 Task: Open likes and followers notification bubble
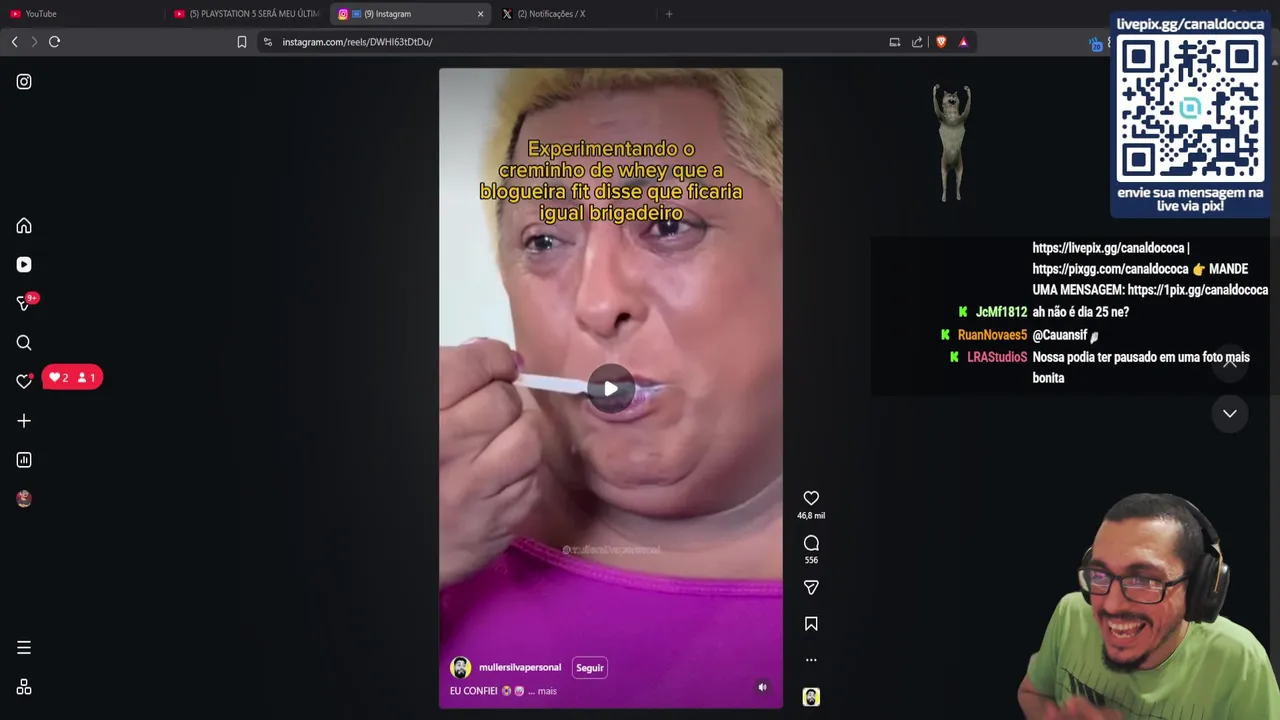tap(72, 377)
